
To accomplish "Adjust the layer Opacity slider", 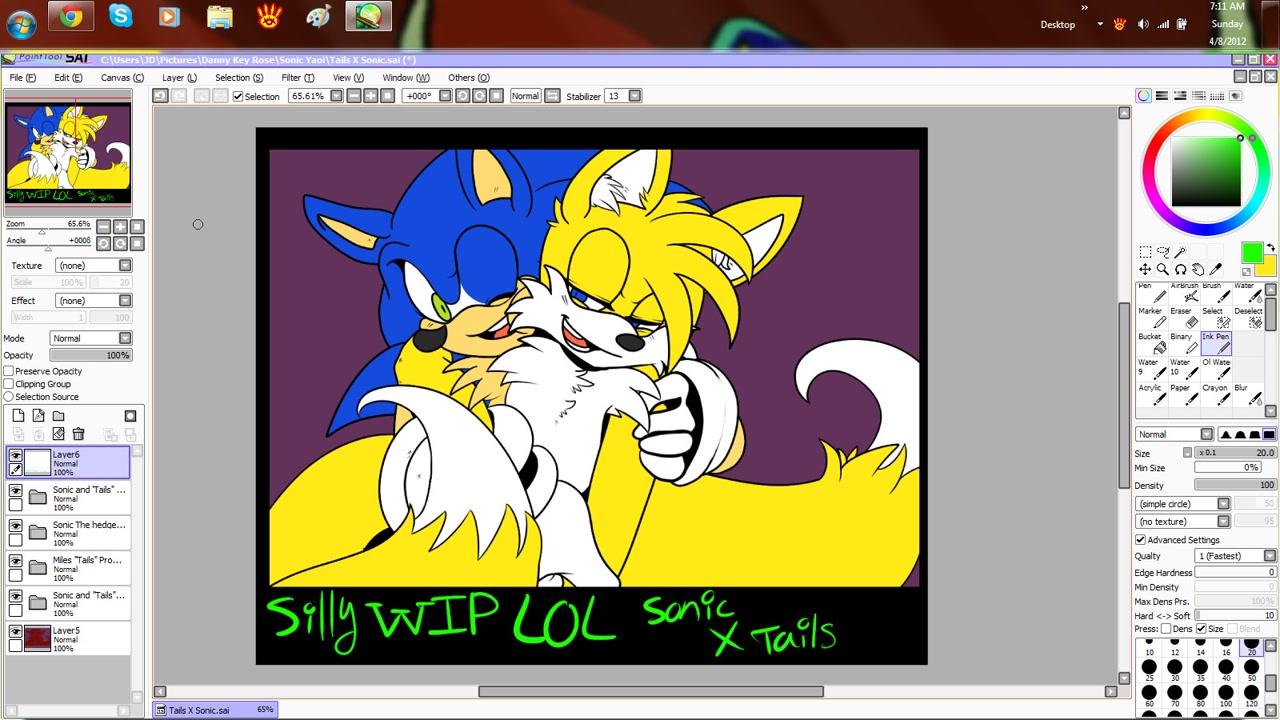I will (91, 355).
